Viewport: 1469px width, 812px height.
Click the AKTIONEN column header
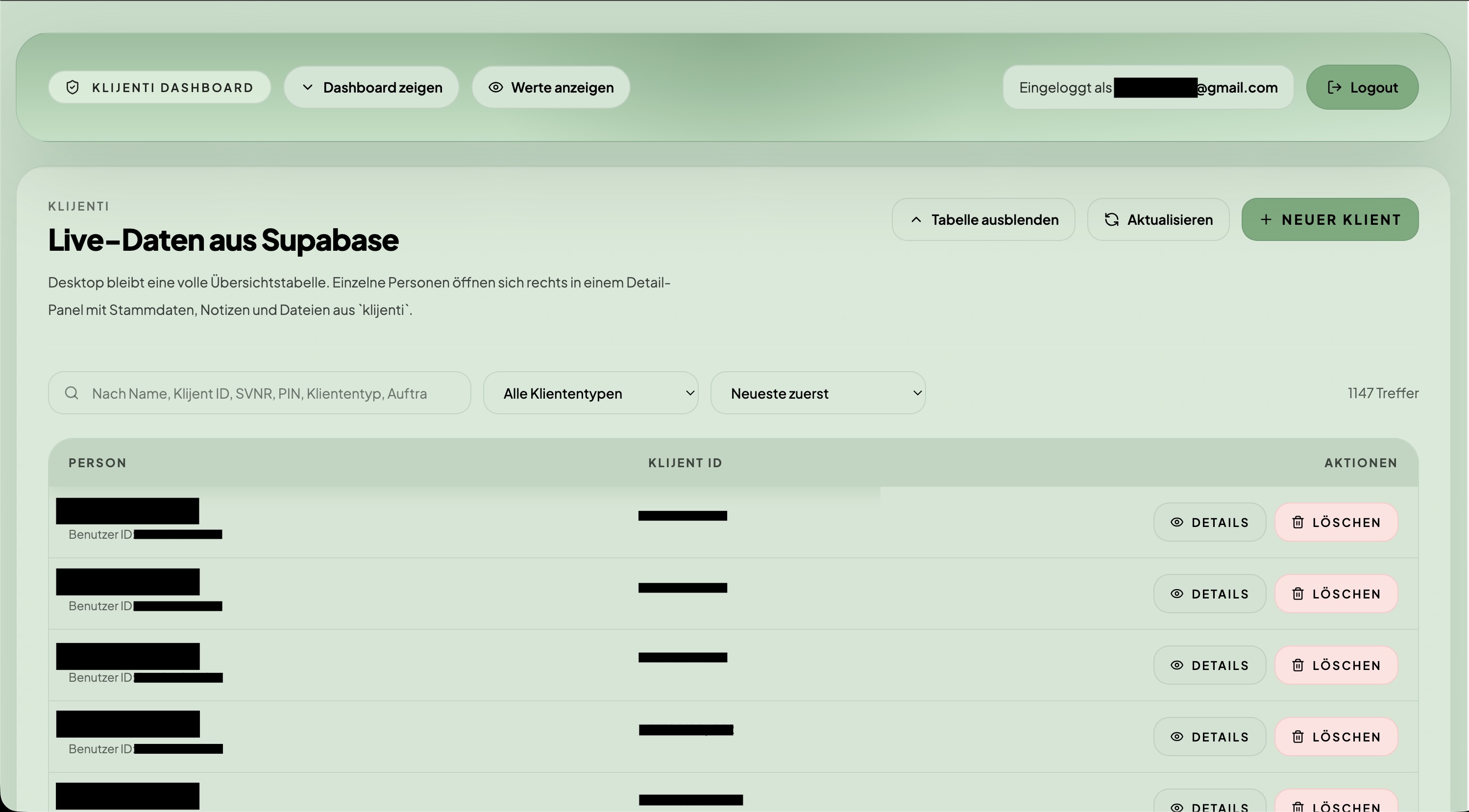[x=1361, y=463]
